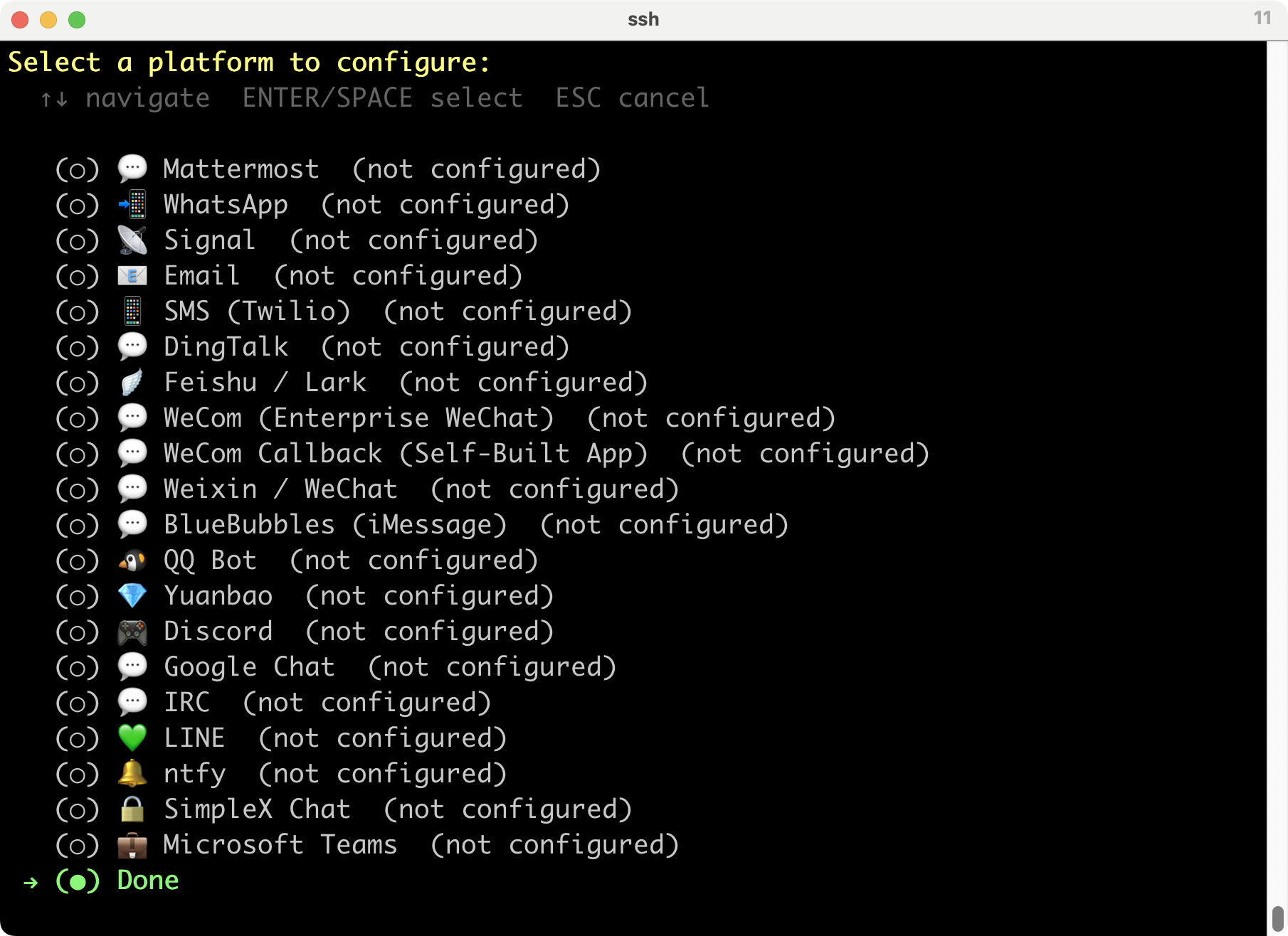Click the SimpleX Chat padlock icon
1288x936 pixels.
click(132, 809)
